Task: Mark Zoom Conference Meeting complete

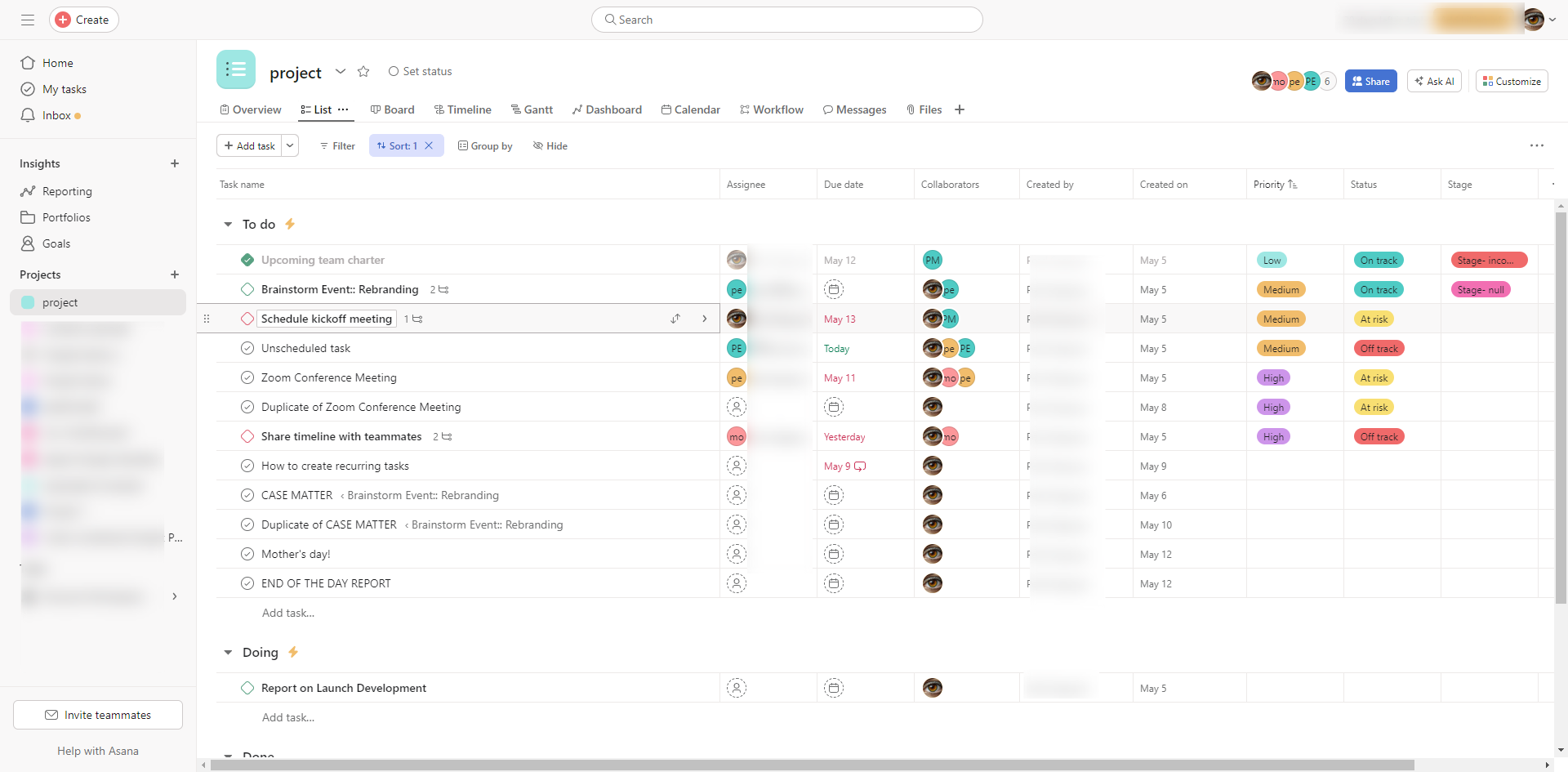Action: (x=247, y=377)
